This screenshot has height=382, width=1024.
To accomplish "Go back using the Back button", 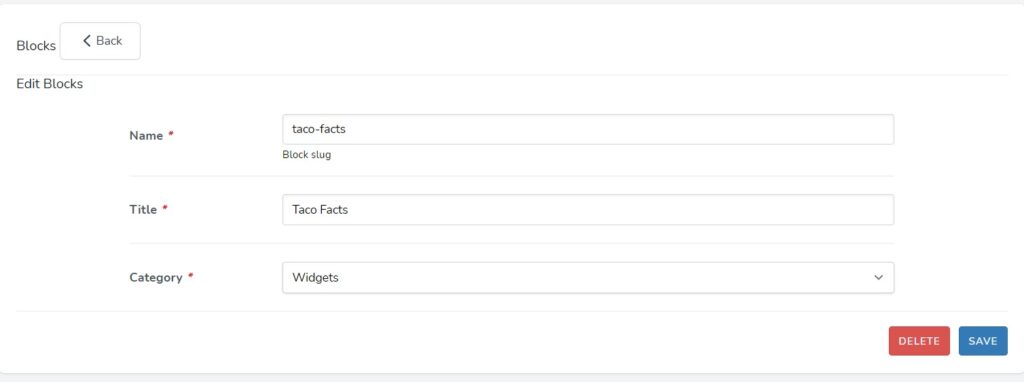I will pyautogui.click(x=100, y=41).
